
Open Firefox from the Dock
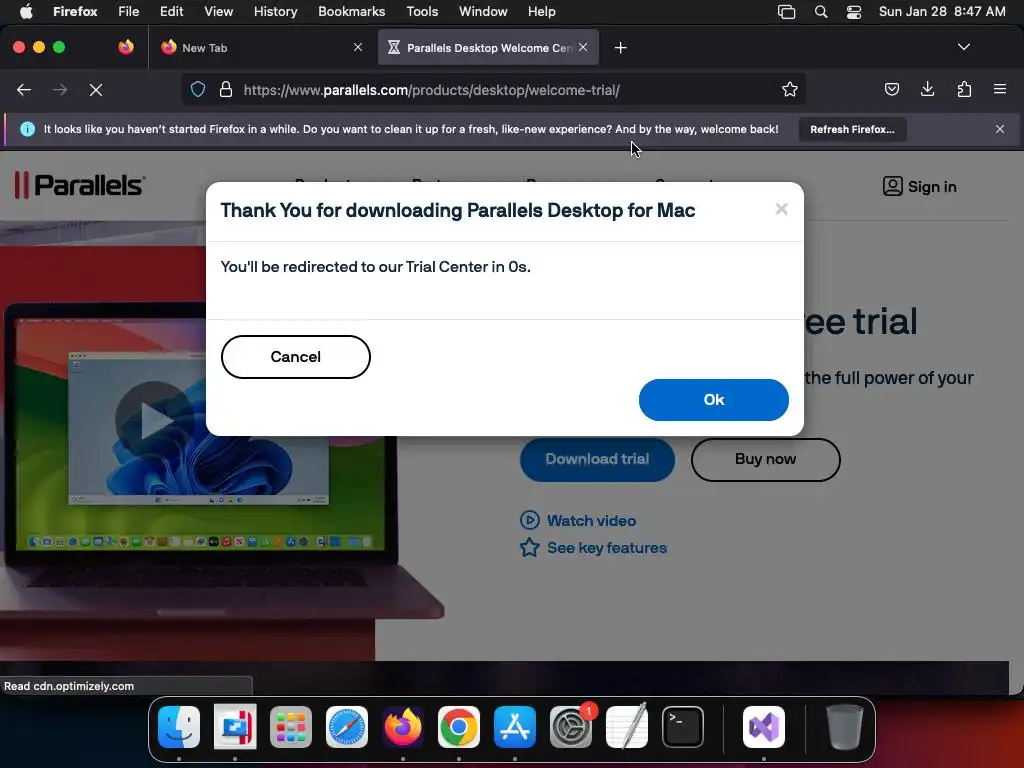pyautogui.click(x=403, y=727)
